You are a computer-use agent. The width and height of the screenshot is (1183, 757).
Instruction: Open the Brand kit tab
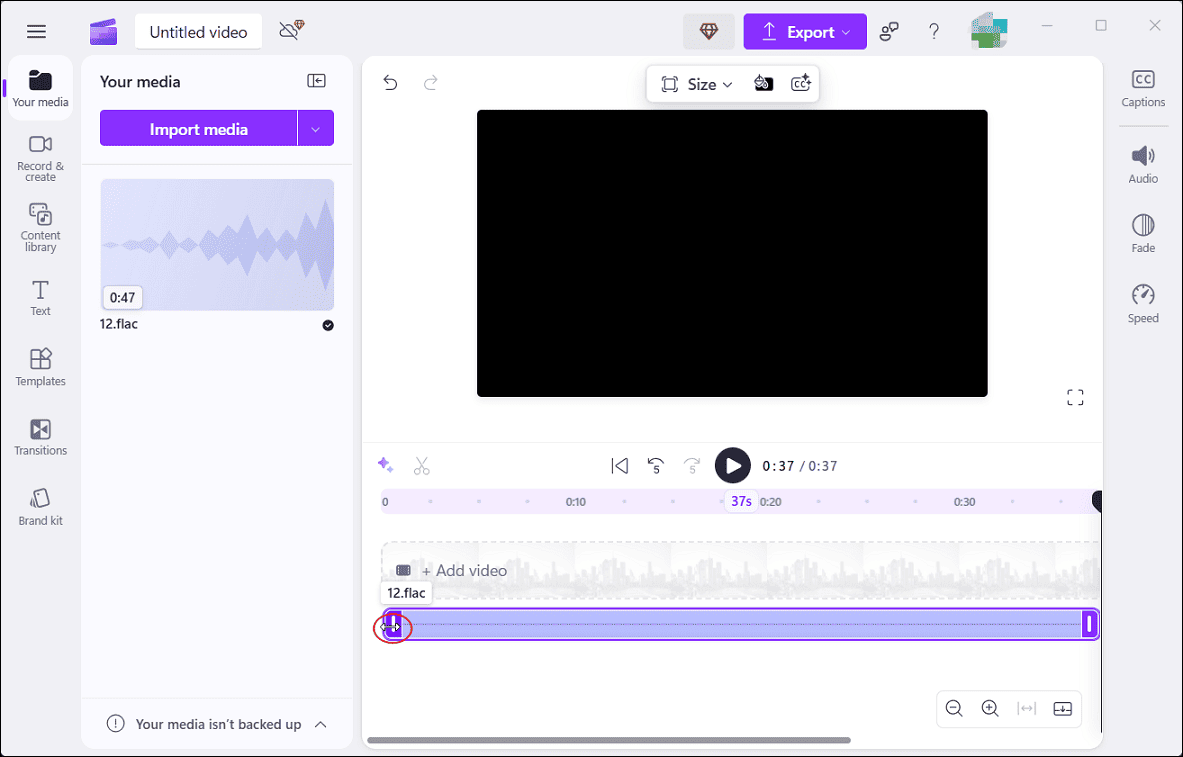(x=41, y=507)
